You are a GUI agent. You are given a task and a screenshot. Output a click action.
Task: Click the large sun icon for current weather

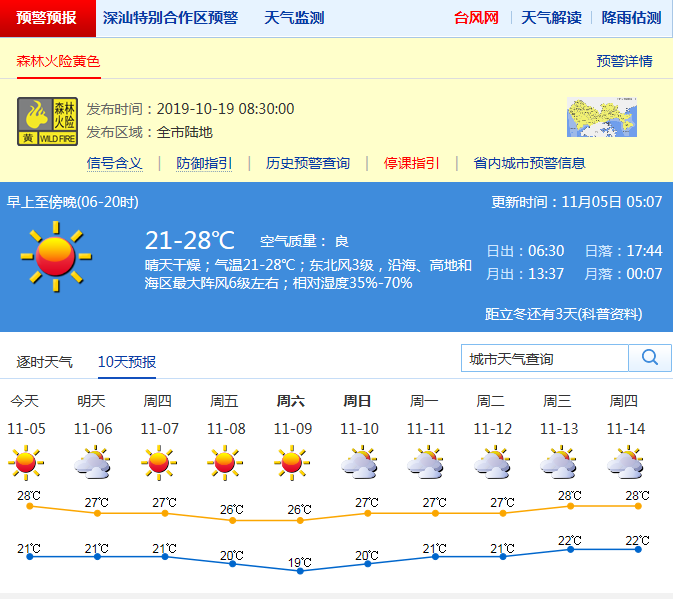(x=56, y=256)
